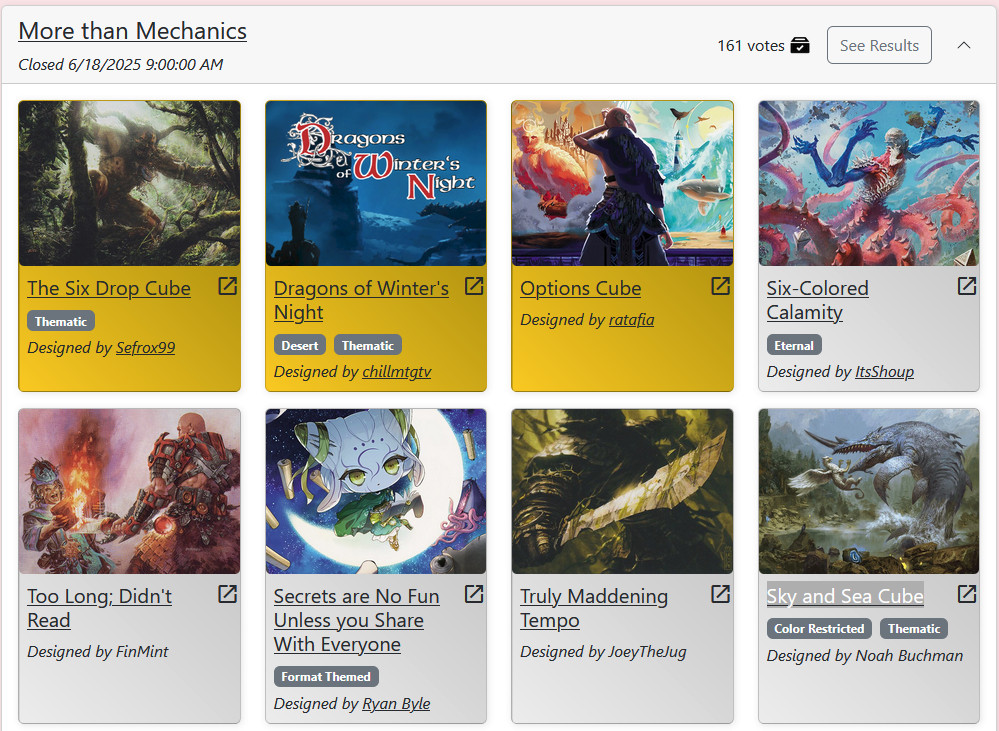
Task: Open Six-Colored Calamity external link icon
Action: pos(967,286)
